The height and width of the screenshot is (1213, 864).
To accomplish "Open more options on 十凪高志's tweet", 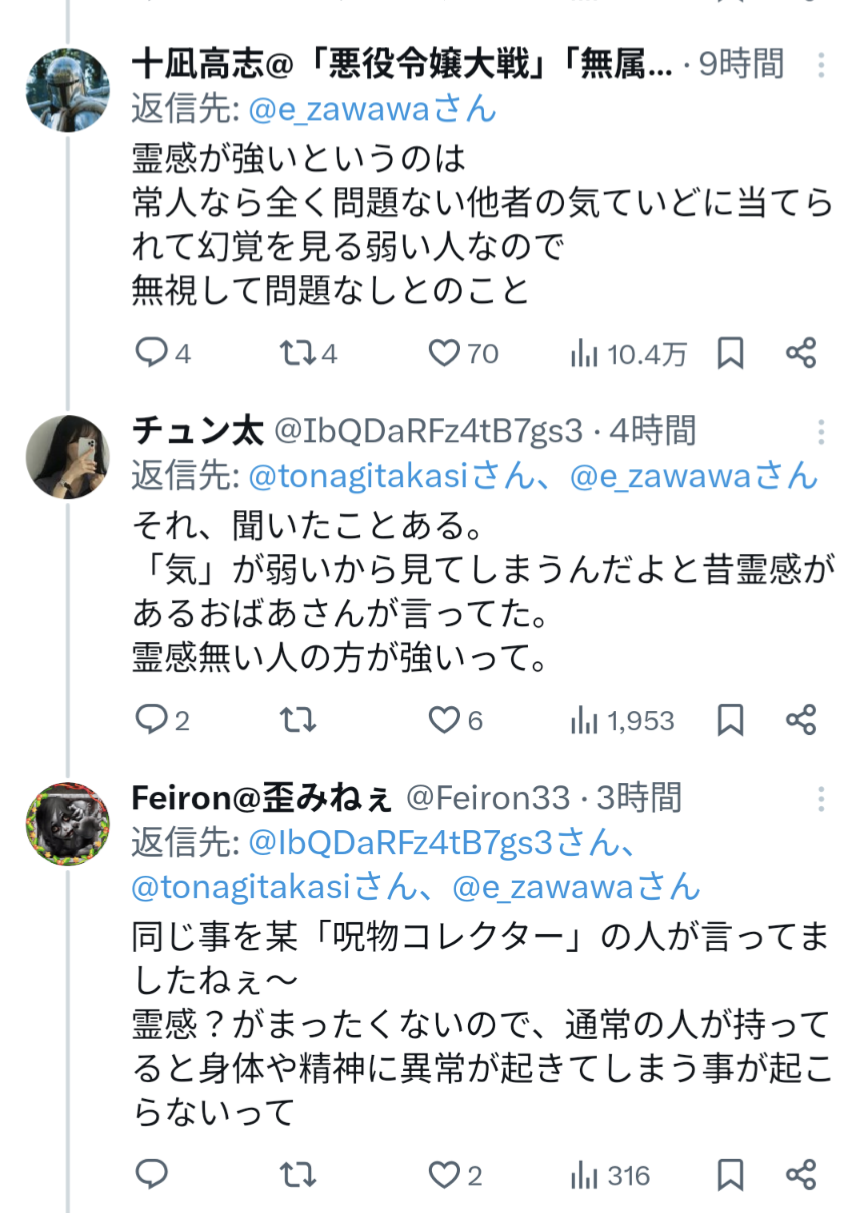I will 821,66.
